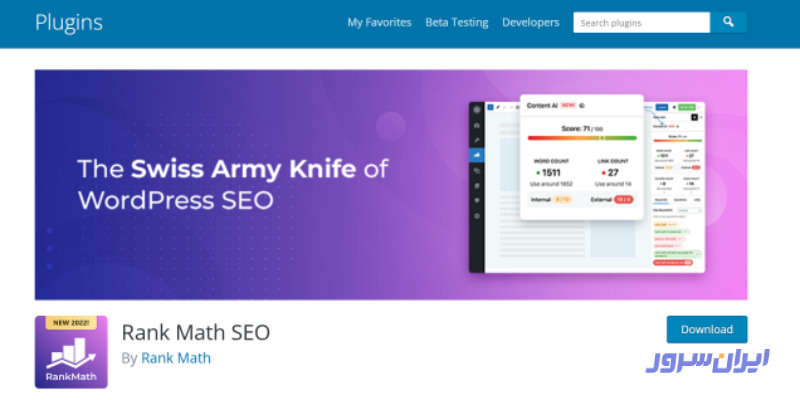Focus the Search plugins field
Image resolution: width=800 pixels, height=400 pixels.
pyautogui.click(x=641, y=22)
